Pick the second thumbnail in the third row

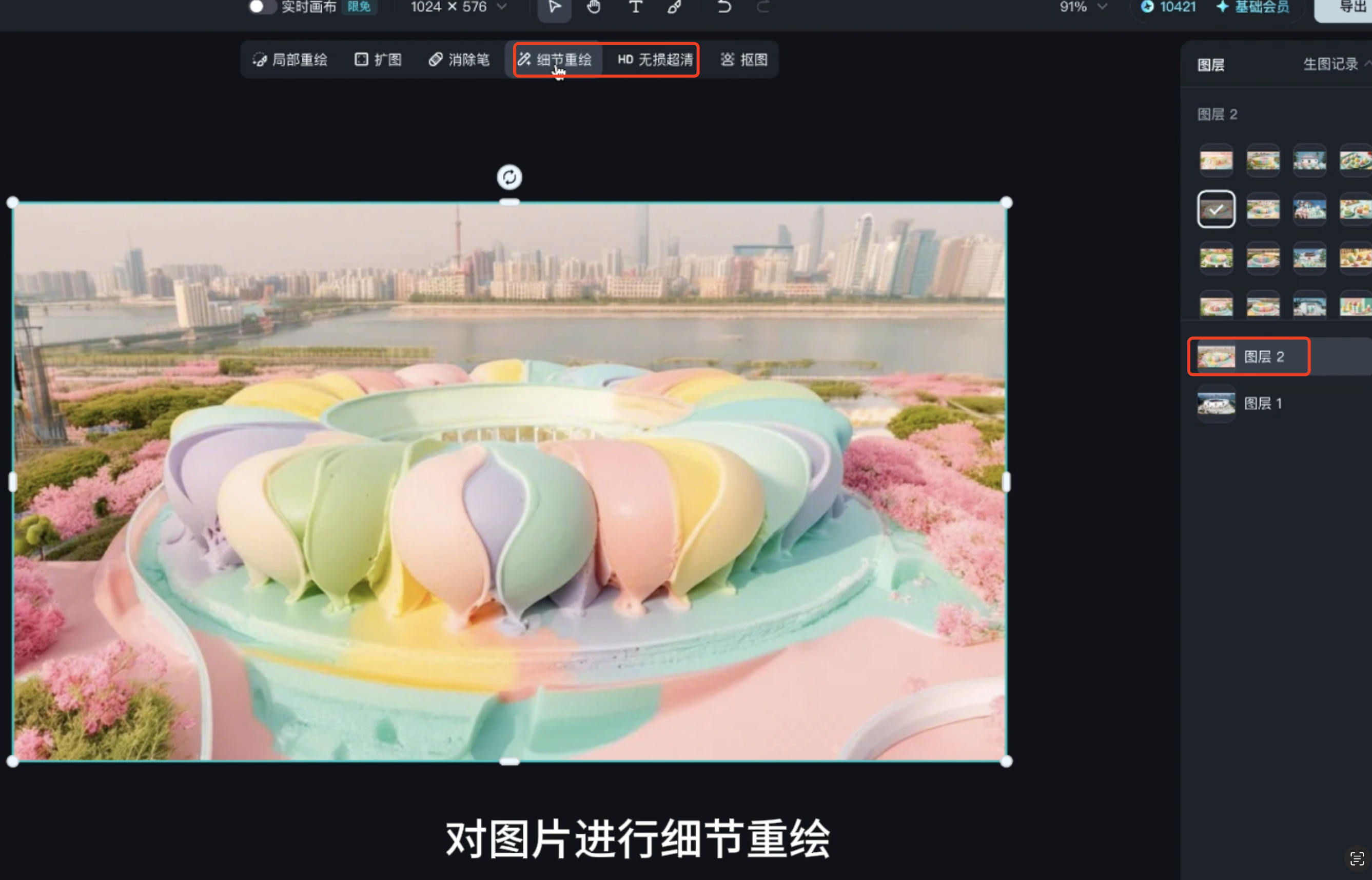(x=1263, y=258)
